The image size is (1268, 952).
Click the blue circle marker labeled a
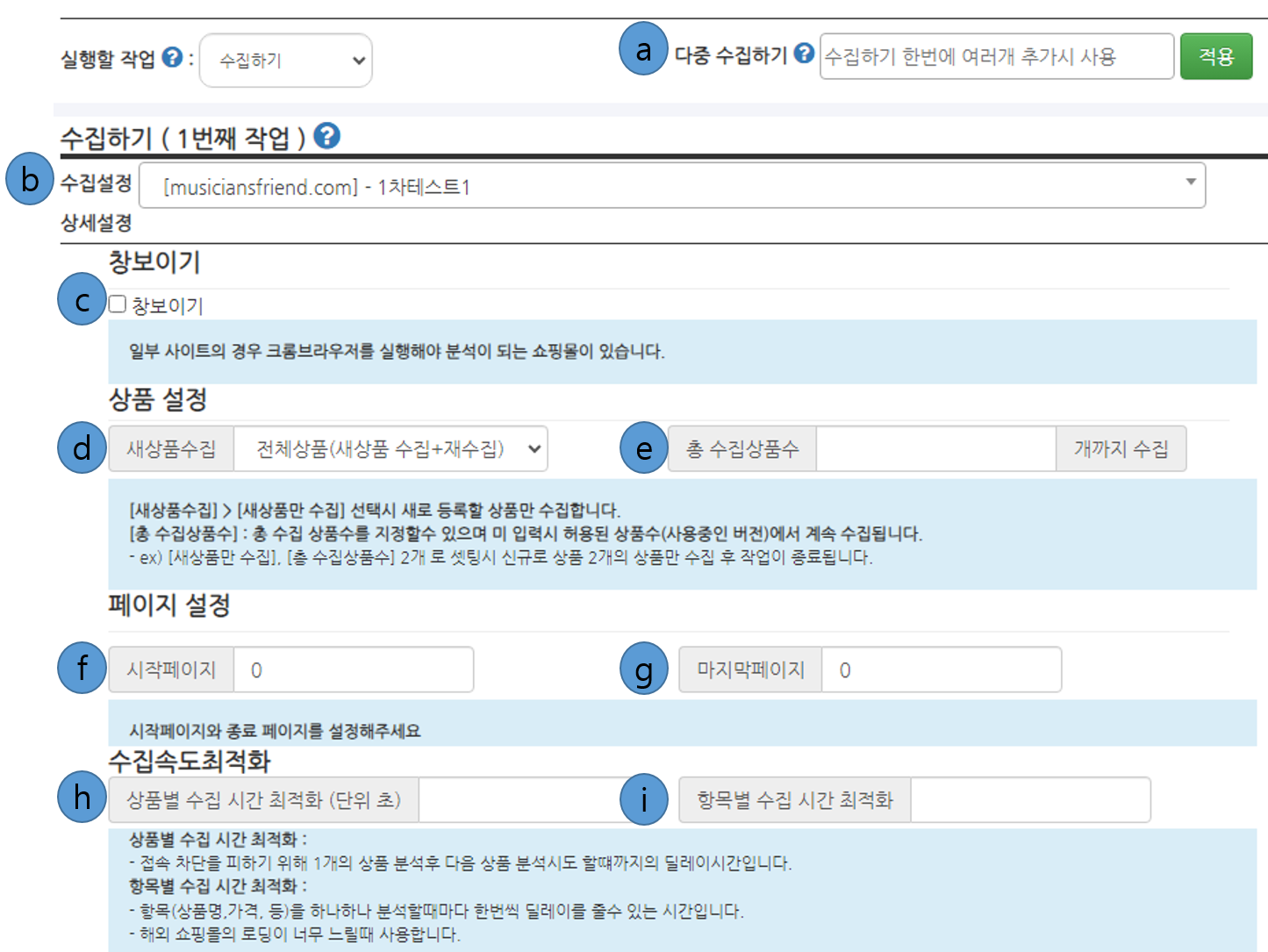click(x=643, y=51)
